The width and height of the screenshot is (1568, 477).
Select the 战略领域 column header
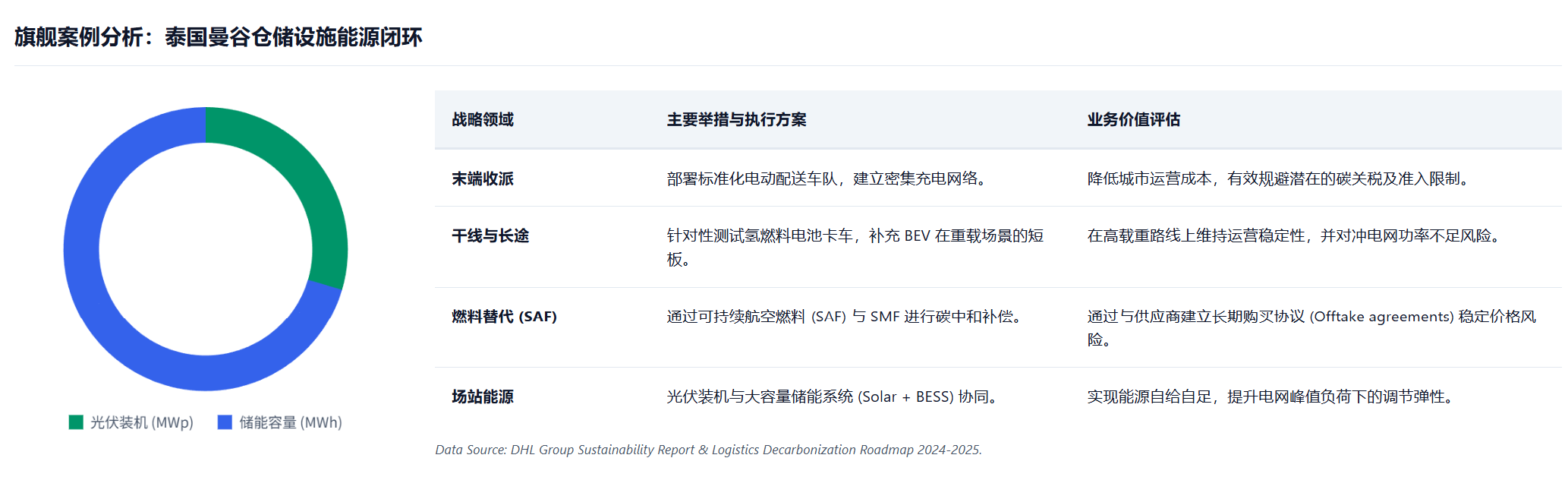point(483,120)
